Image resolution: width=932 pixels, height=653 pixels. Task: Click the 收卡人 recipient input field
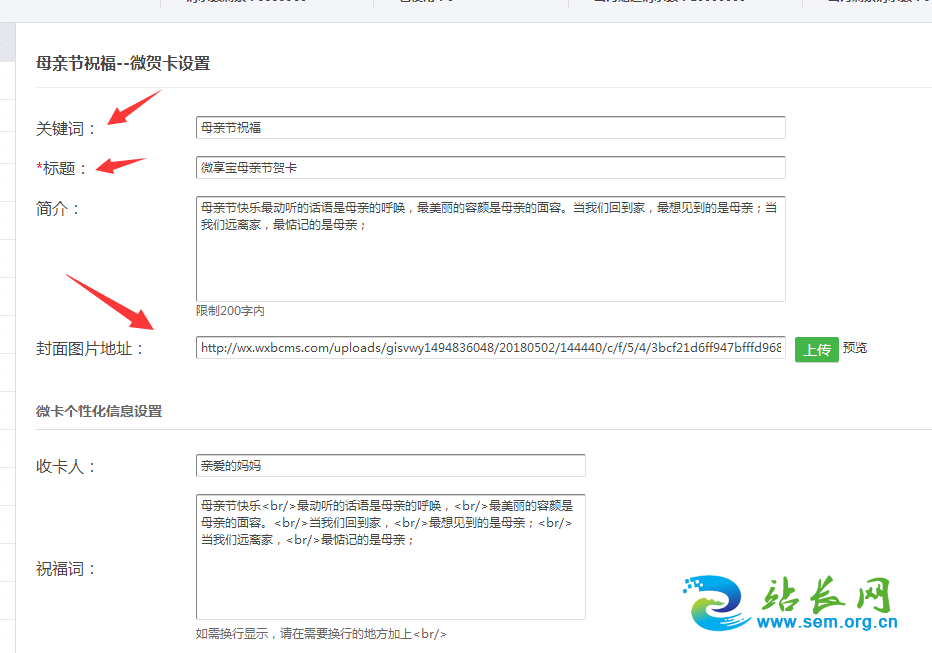pos(390,466)
